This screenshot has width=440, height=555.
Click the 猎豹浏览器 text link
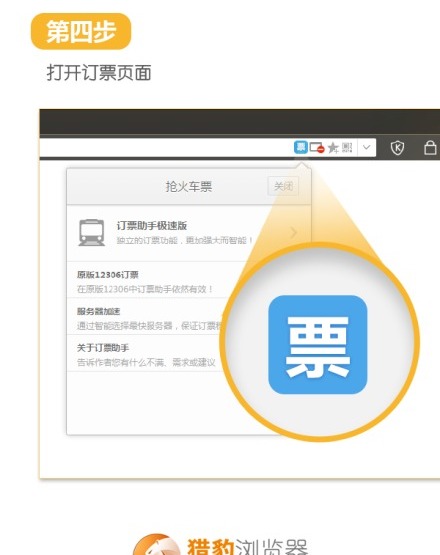coord(247,546)
